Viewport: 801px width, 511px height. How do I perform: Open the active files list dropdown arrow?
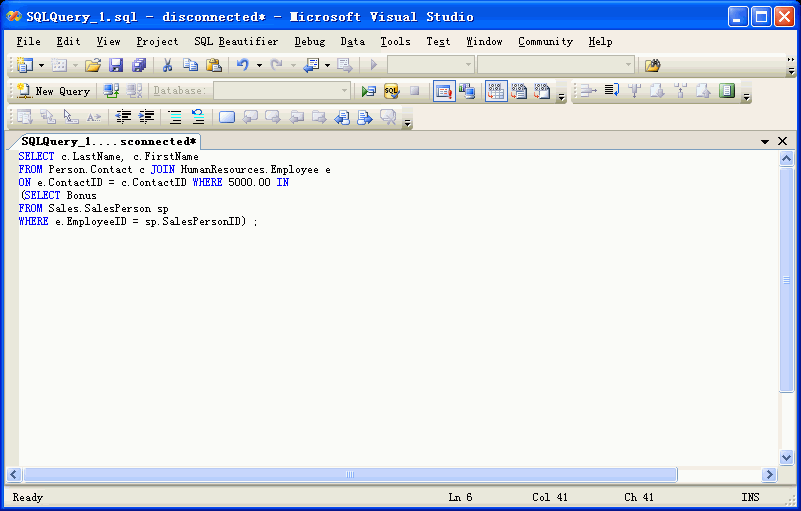(x=765, y=142)
